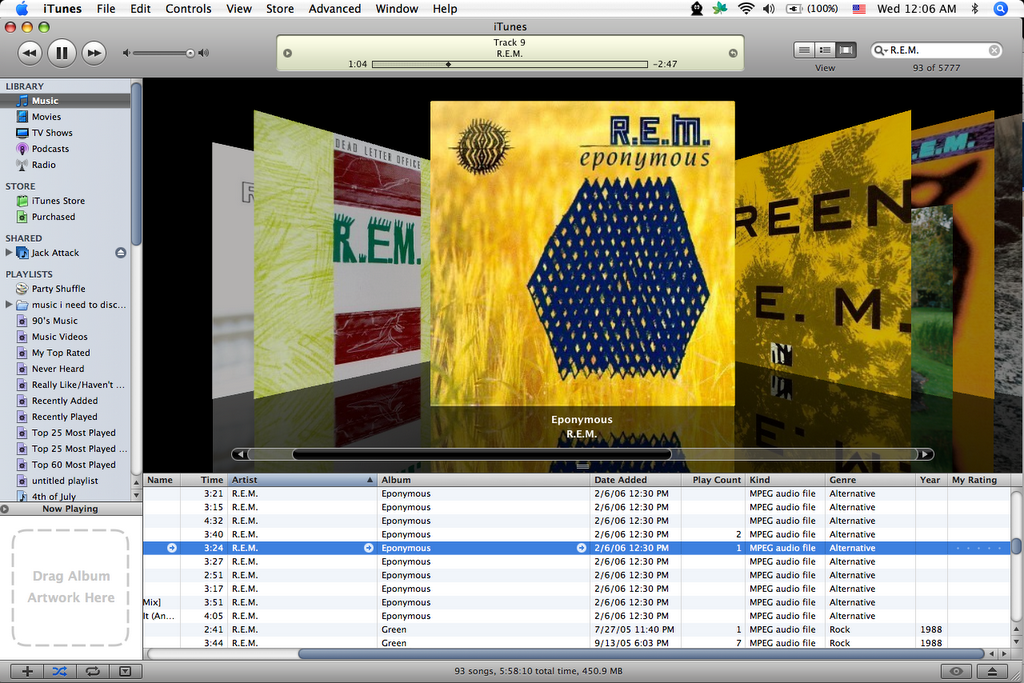The image size is (1024, 683).
Task: Open Recently Played playlist
Action: point(65,417)
